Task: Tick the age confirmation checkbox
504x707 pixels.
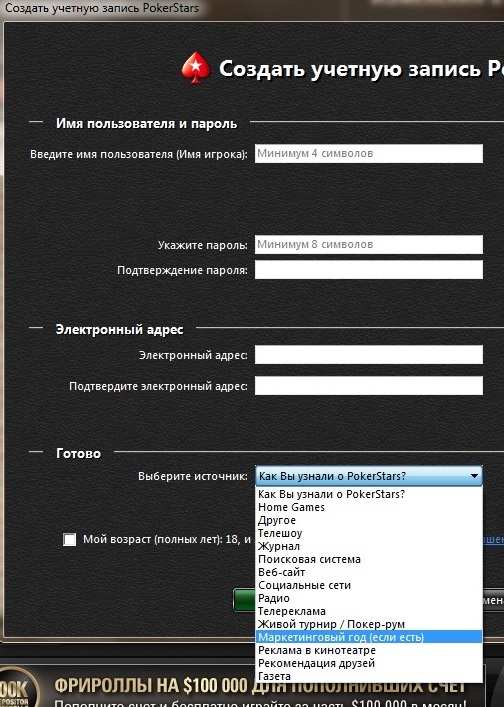Action: [x=69, y=539]
